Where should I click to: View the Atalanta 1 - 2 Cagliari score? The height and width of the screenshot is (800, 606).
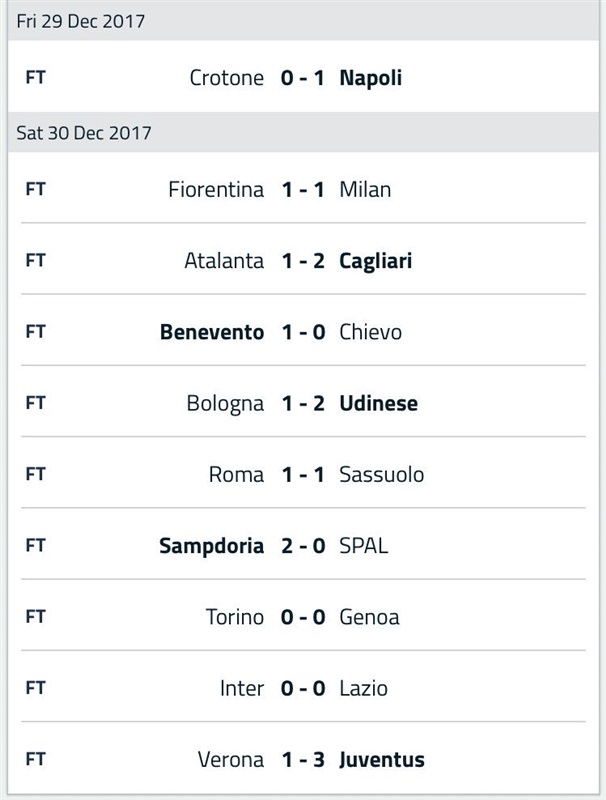pyautogui.click(x=303, y=261)
